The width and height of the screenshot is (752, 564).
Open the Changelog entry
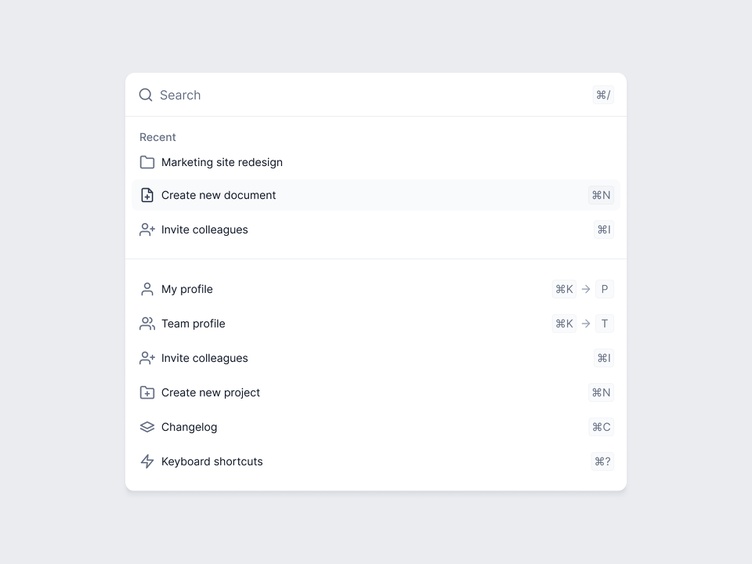(376, 427)
